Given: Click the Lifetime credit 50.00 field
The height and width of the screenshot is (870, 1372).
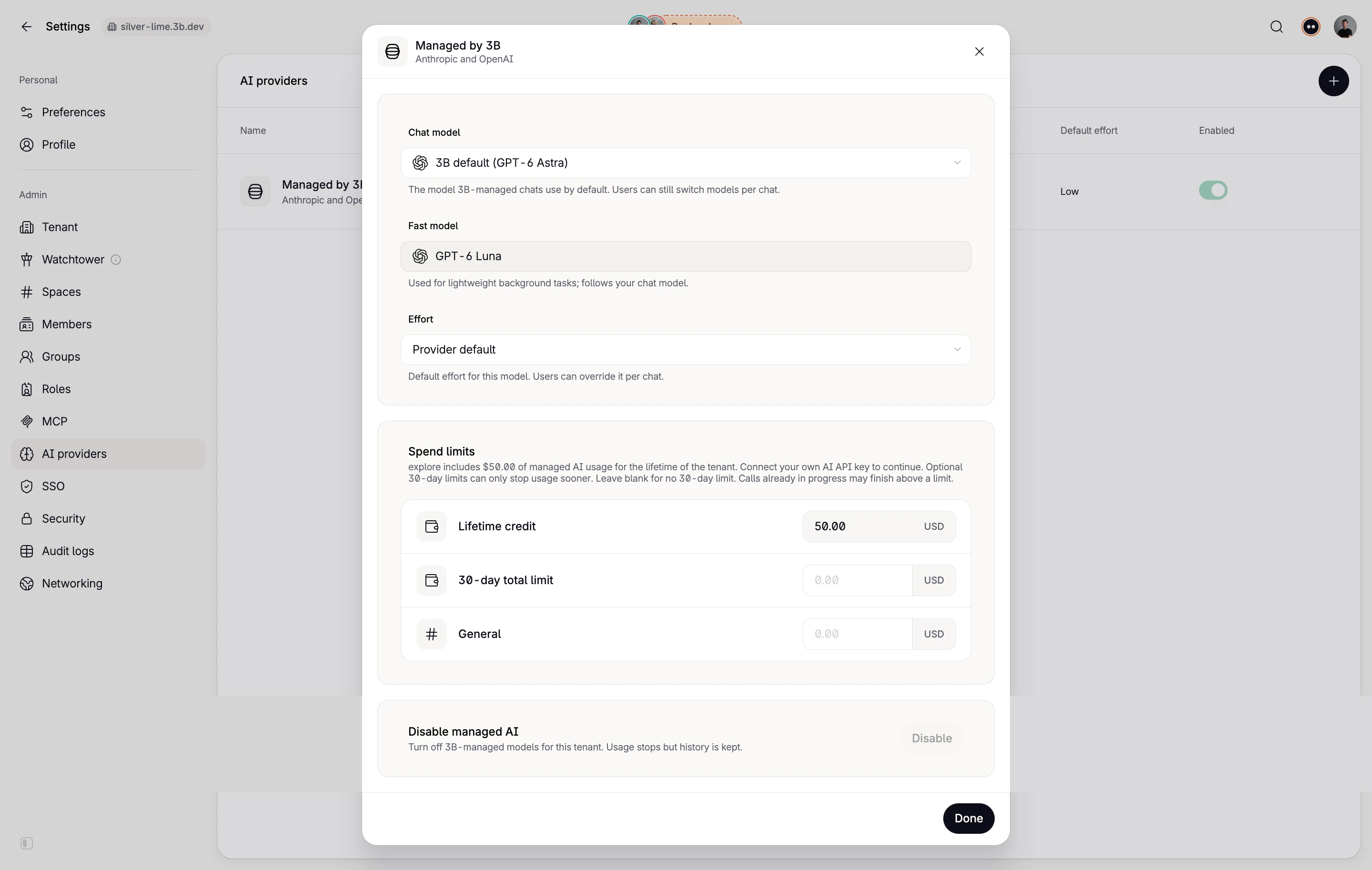Looking at the screenshot, I should coord(878,526).
